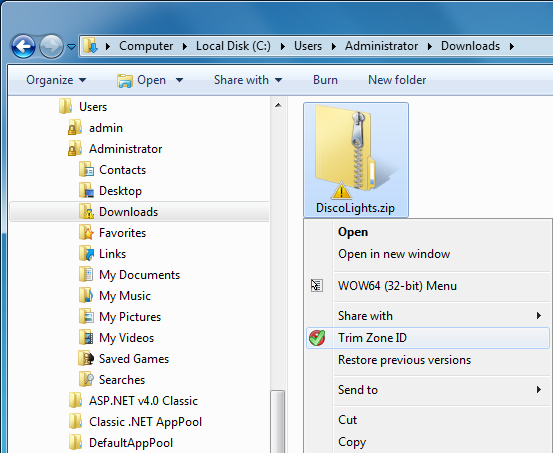Click the Open toolbar button icon
The image size is (553, 453).
pos(124,81)
